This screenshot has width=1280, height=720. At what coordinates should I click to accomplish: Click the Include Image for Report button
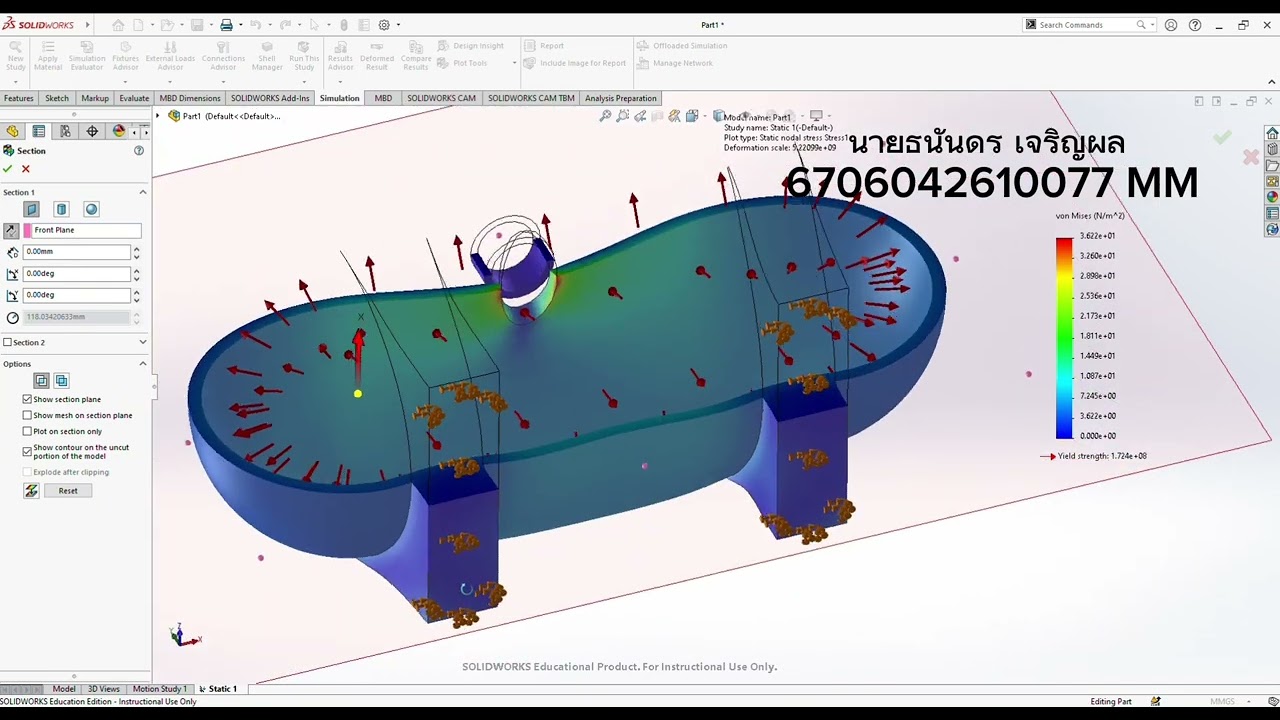tap(575, 63)
